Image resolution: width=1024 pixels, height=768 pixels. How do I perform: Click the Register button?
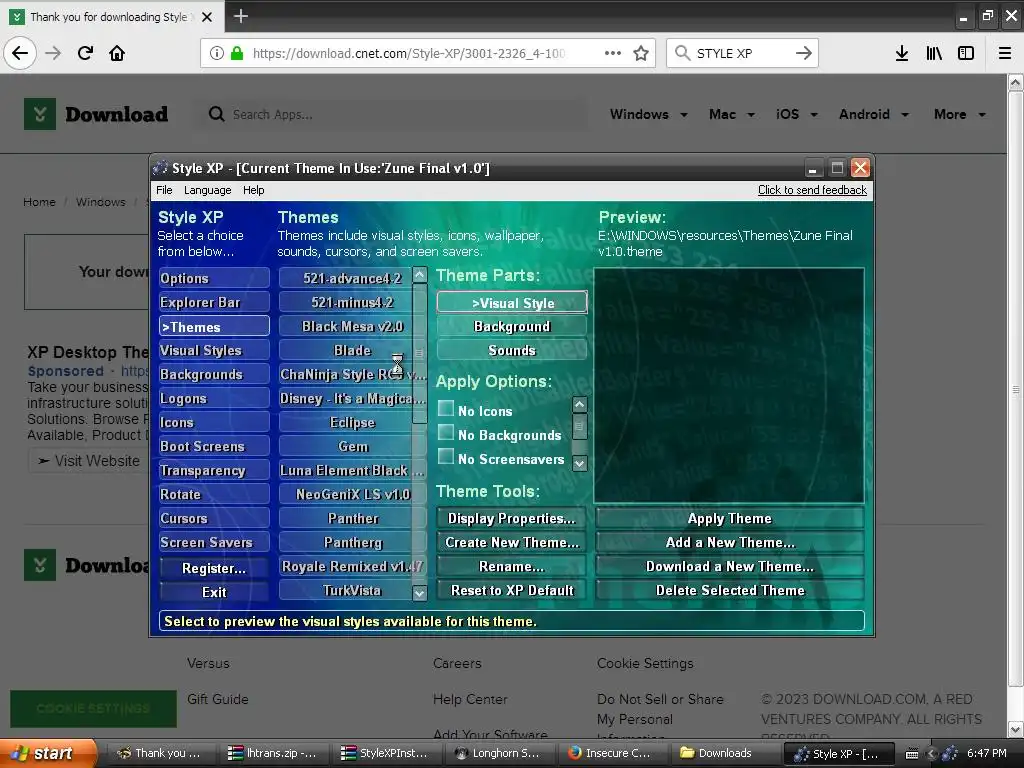click(x=214, y=568)
